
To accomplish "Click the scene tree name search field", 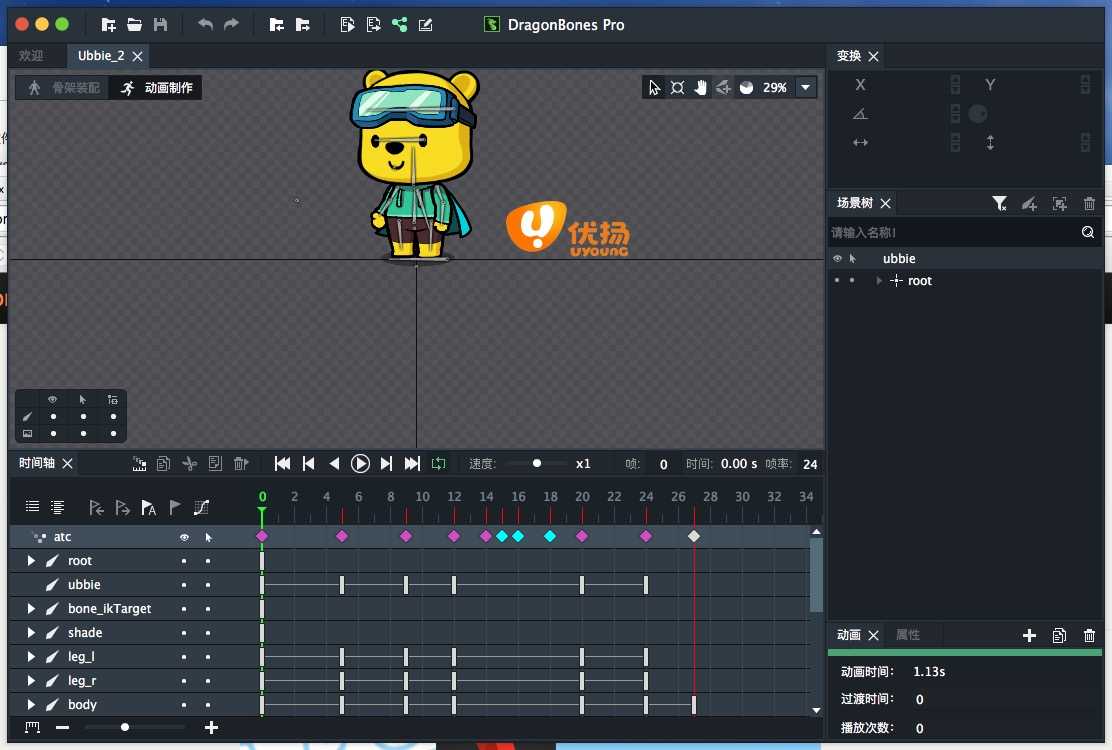I will point(954,233).
